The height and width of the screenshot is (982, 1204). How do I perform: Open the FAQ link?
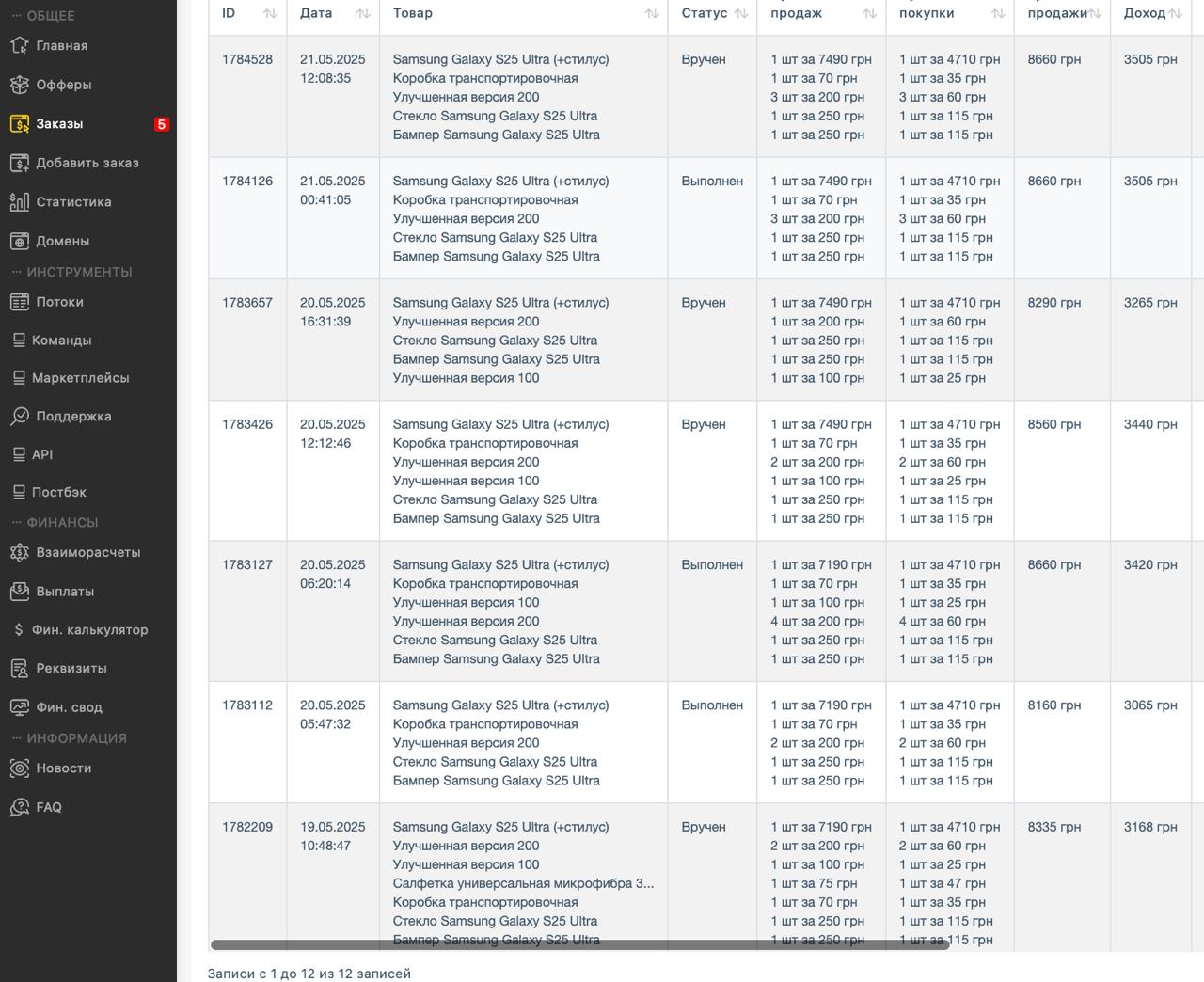click(49, 807)
